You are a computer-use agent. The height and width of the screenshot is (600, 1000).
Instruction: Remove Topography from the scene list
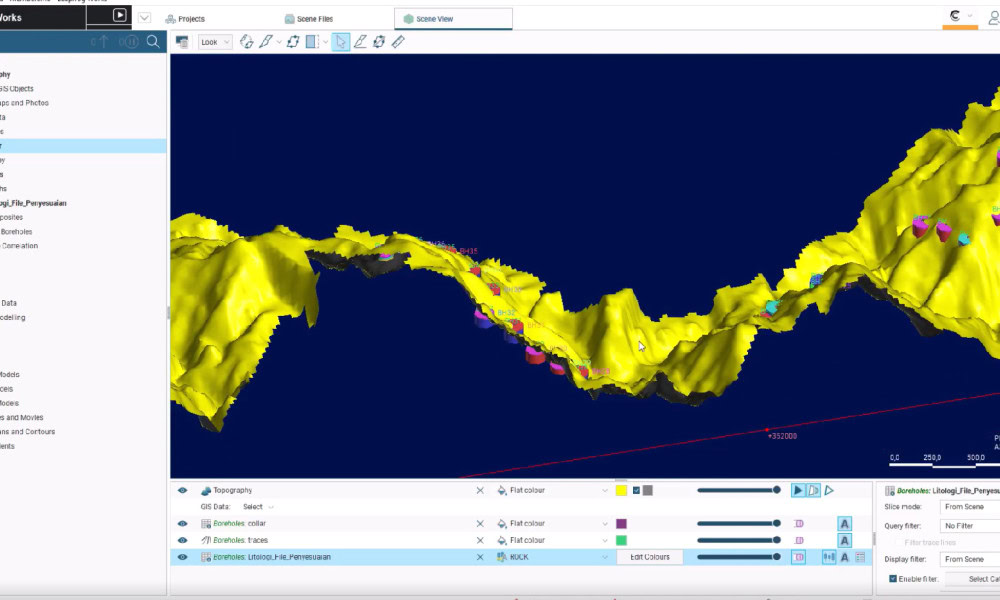(480, 491)
